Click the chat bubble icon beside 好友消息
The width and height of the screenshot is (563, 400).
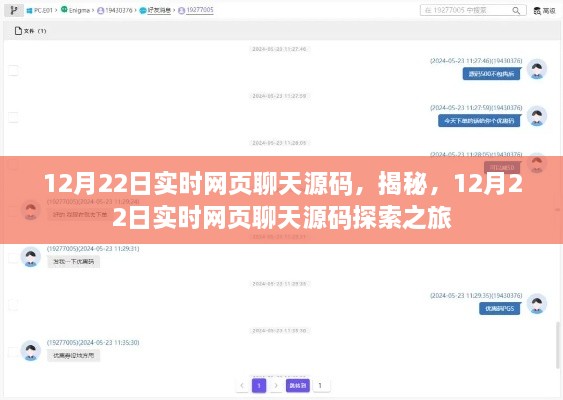(x=143, y=11)
